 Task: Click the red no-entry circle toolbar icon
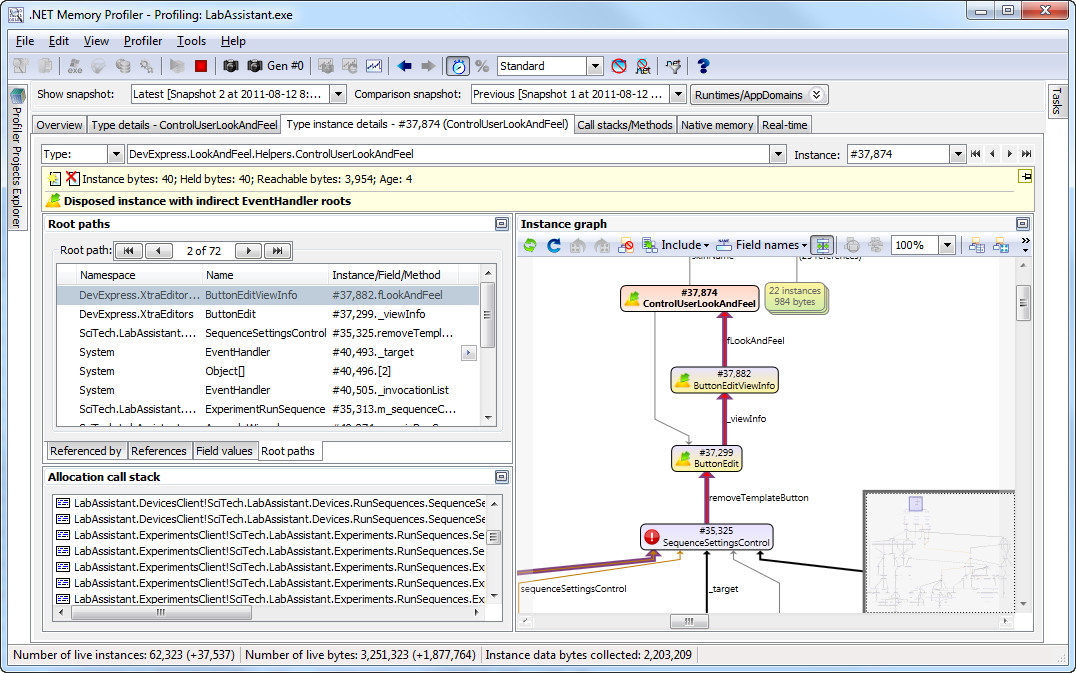pos(619,66)
